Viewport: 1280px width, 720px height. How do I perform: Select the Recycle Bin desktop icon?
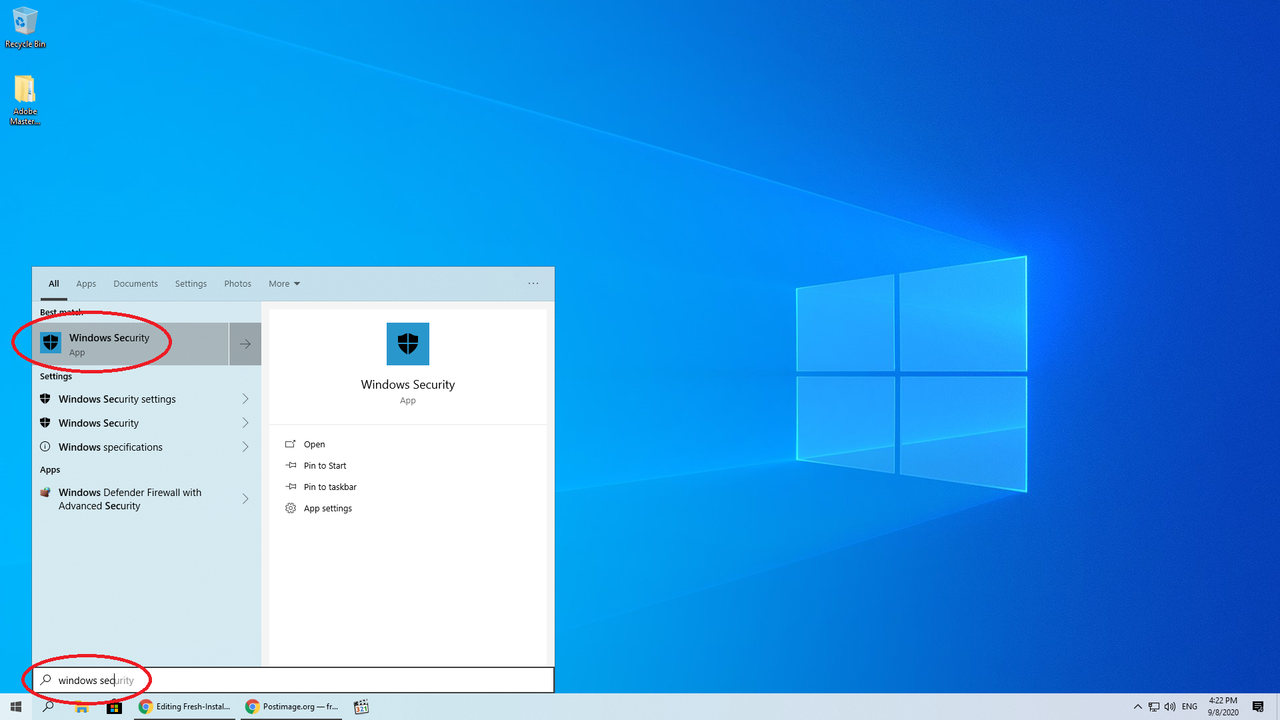tap(25, 27)
